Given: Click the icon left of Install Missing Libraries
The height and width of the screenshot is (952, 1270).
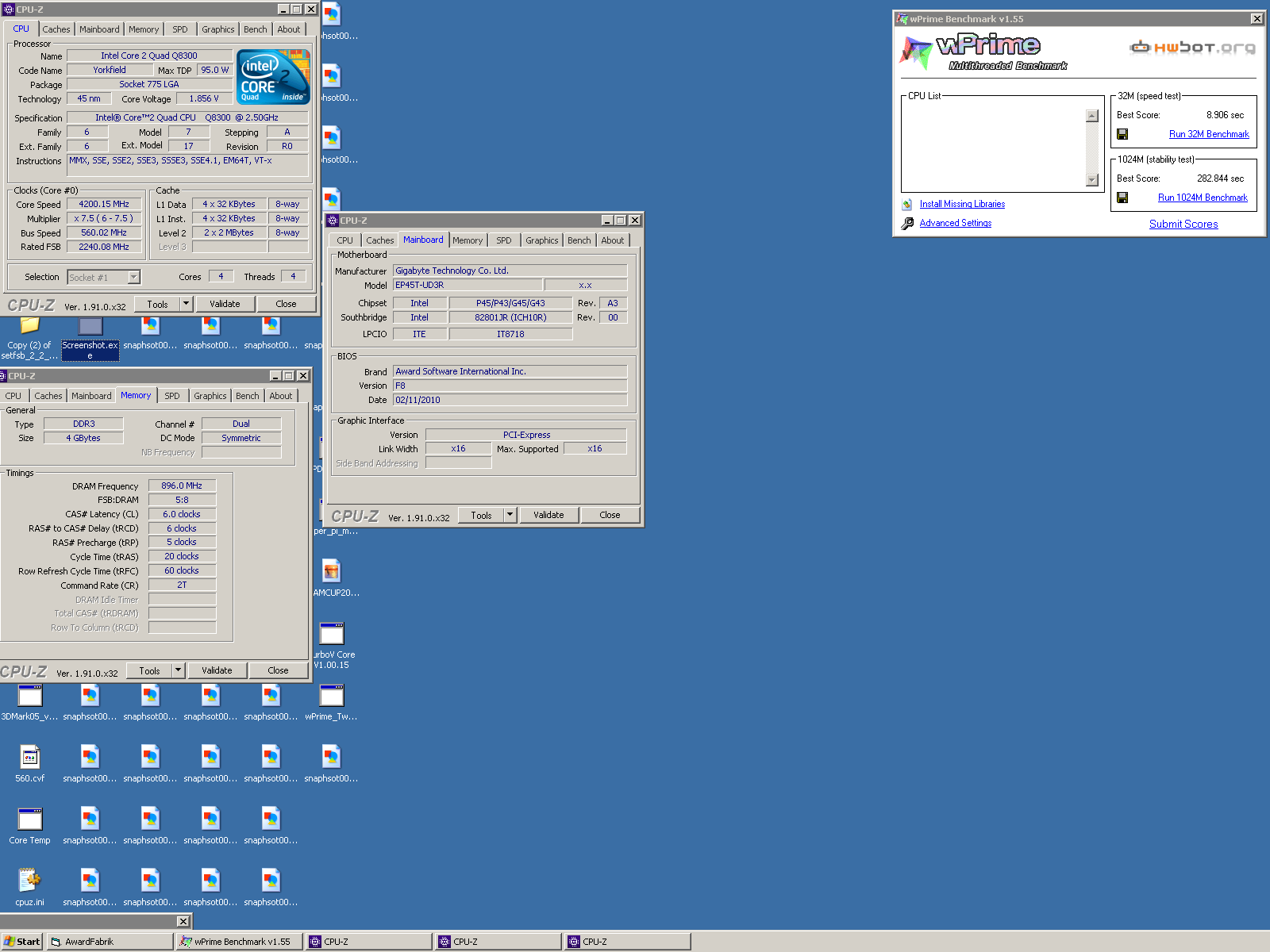Looking at the screenshot, I should pos(907,204).
